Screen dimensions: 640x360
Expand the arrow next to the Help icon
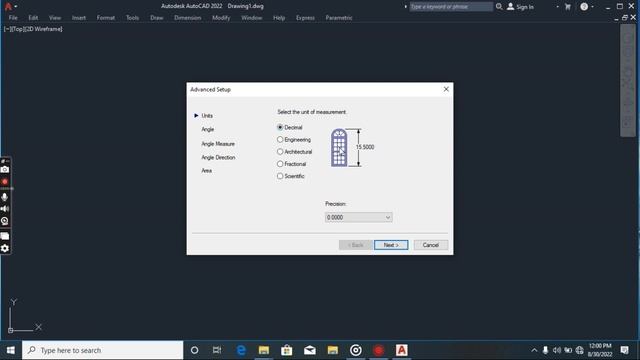(592, 7)
